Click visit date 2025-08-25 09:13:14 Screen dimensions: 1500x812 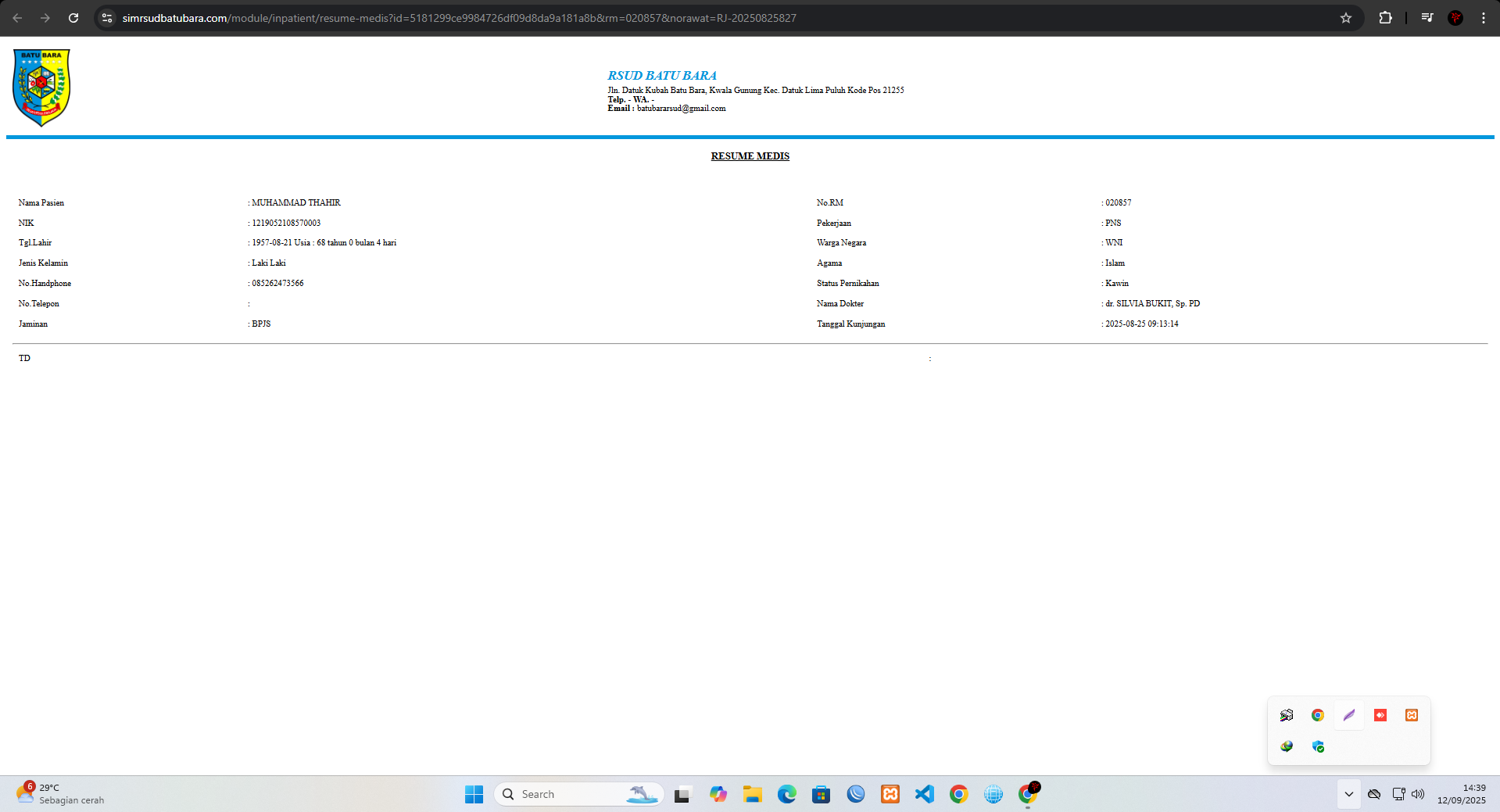1142,324
